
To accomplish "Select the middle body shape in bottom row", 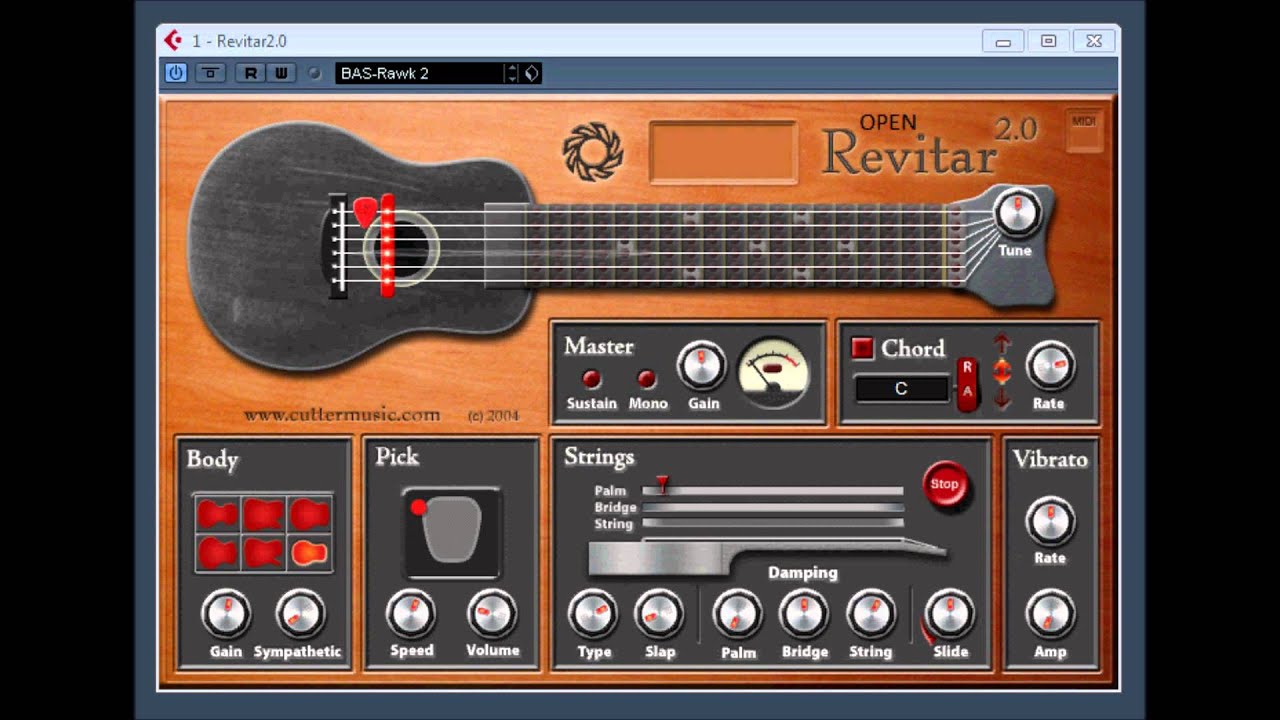I will coord(263,552).
